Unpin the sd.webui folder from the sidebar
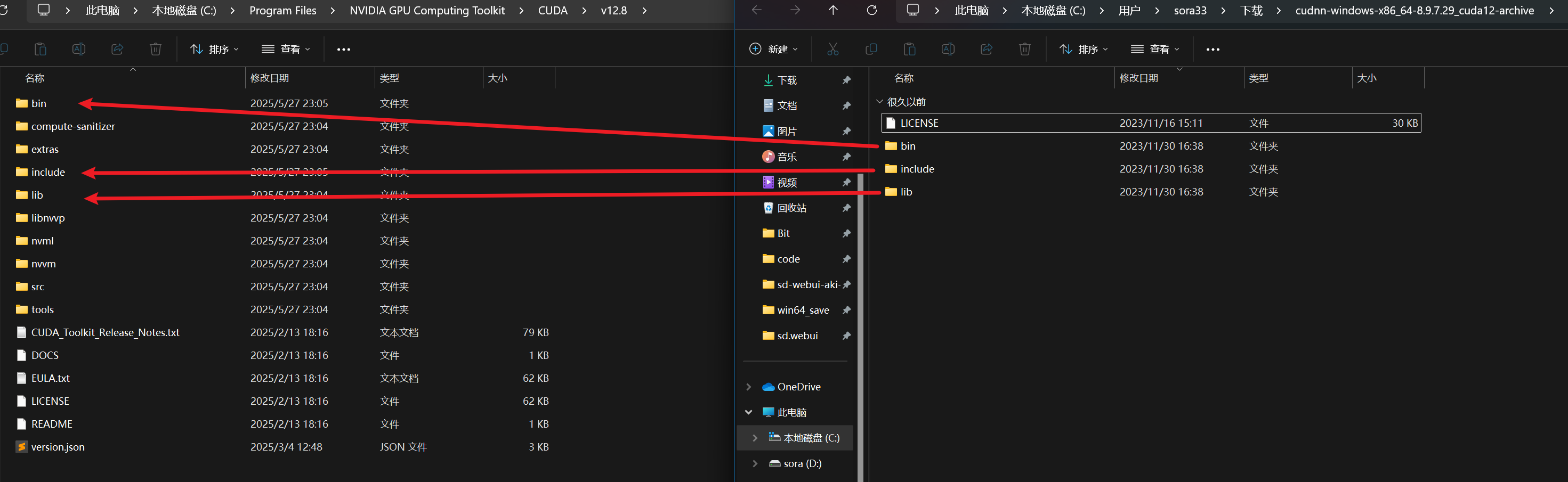The height and width of the screenshot is (482, 1568). coord(846,336)
